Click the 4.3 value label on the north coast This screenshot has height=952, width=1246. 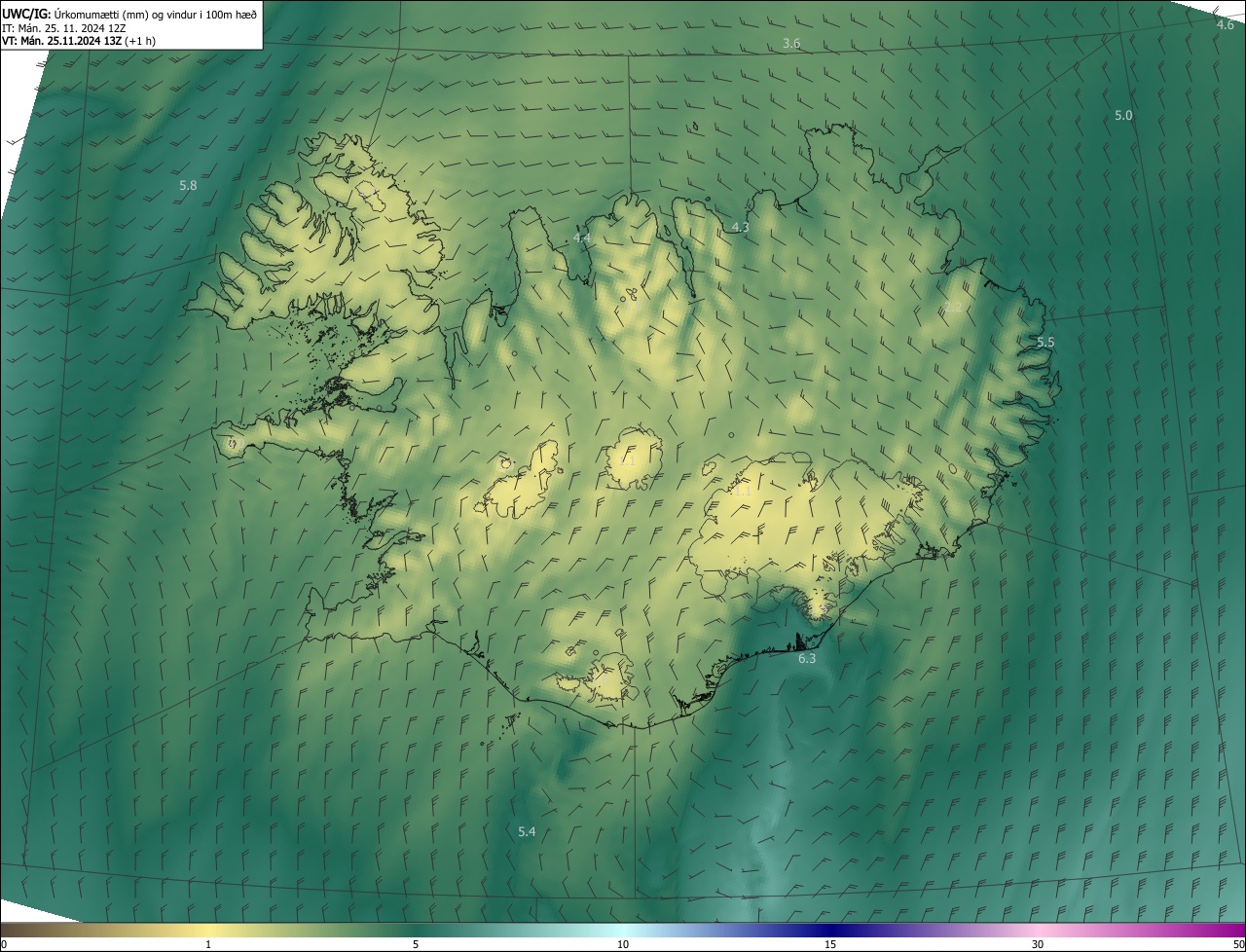[740, 228]
